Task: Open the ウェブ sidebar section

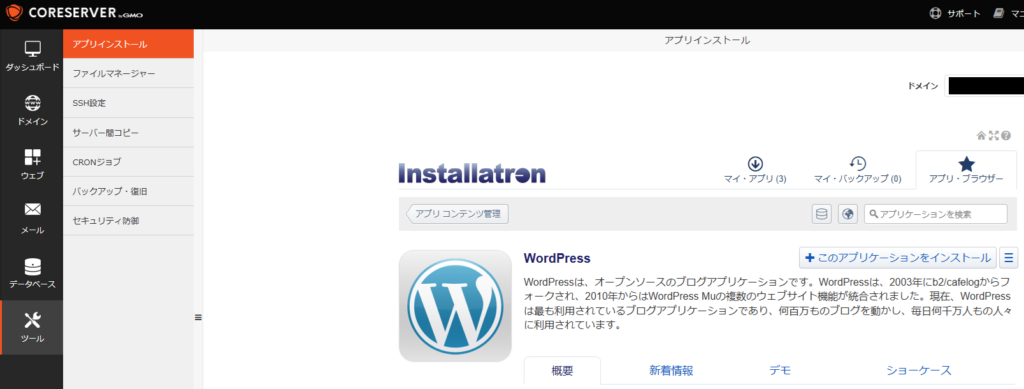Action: tap(31, 164)
